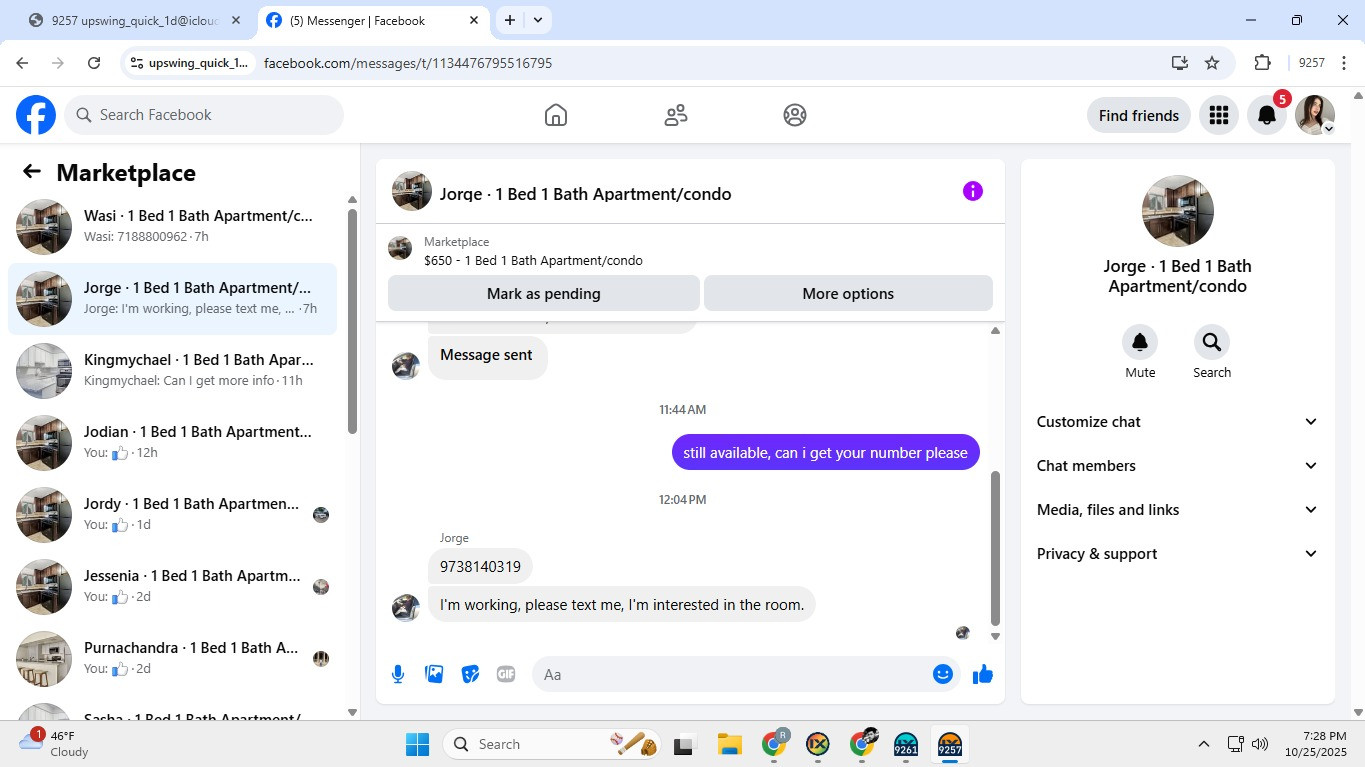Open the Wasi apartment conversation
This screenshot has height=767, width=1365.
tap(172, 227)
